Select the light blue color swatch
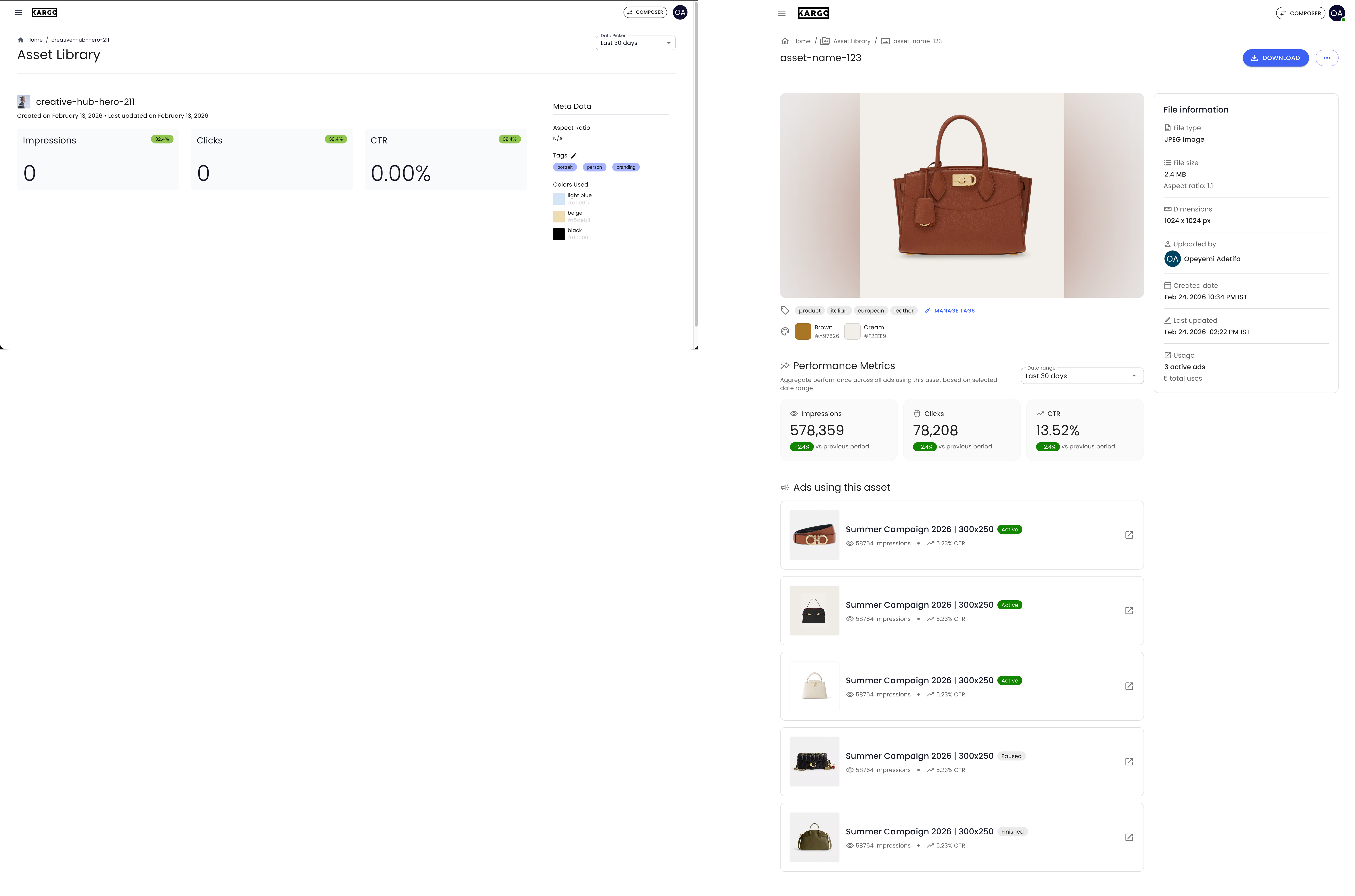The image size is (1355, 896). 559,199
